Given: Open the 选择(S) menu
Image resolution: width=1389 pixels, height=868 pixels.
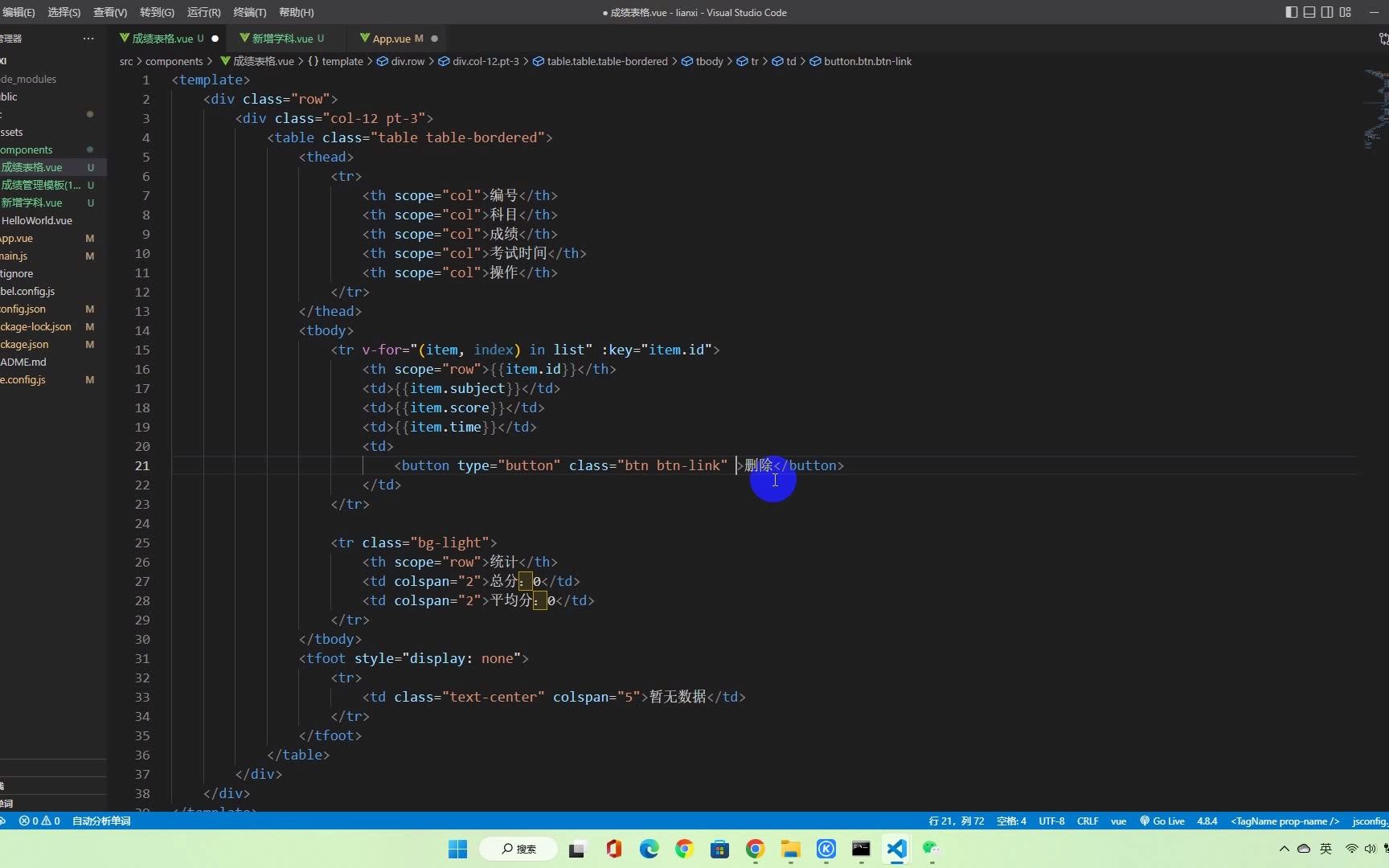Looking at the screenshot, I should pyautogui.click(x=64, y=12).
